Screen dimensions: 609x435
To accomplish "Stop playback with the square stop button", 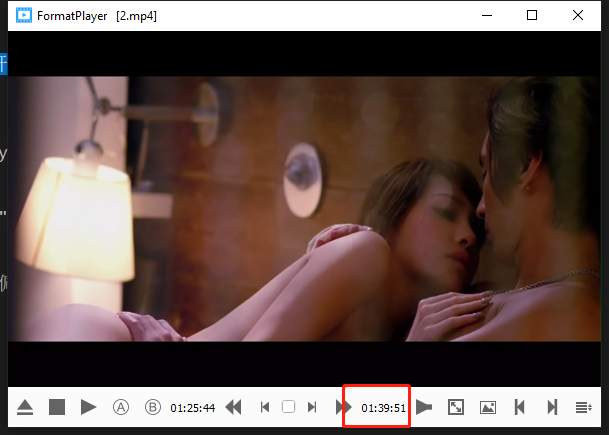I will coord(57,407).
